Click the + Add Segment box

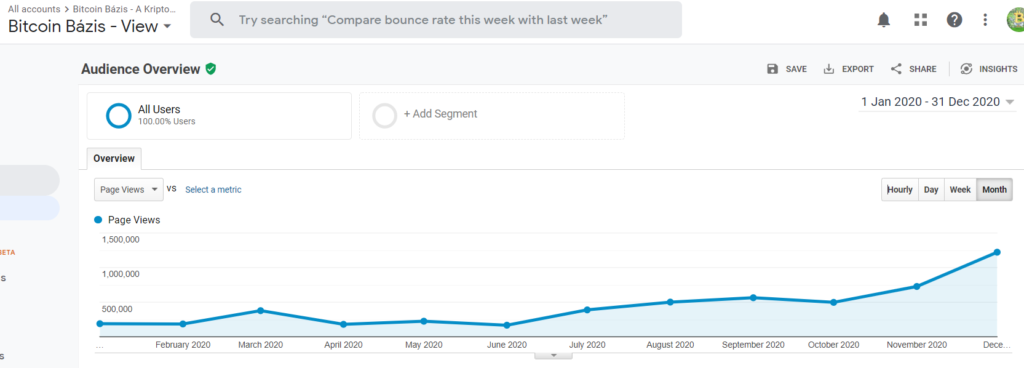click(492, 115)
